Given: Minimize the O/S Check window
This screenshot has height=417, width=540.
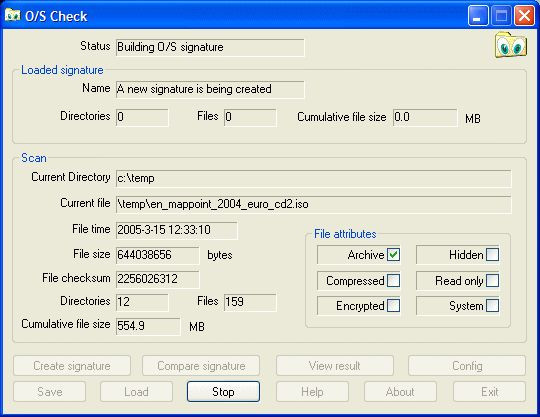Looking at the screenshot, I should coord(478,16).
